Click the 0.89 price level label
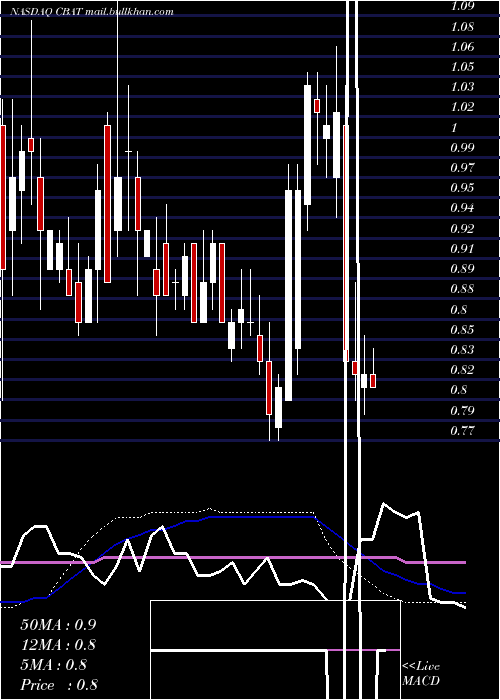This screenshot has width=500, height=700. pyautogui.click(x=462, y=269)
